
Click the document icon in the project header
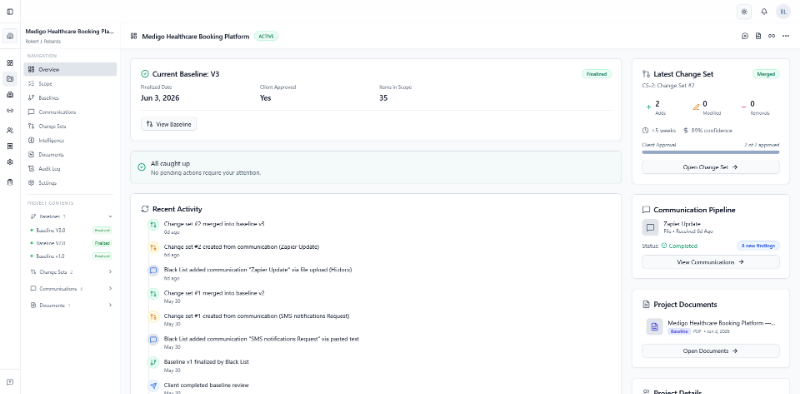[758, 36]
